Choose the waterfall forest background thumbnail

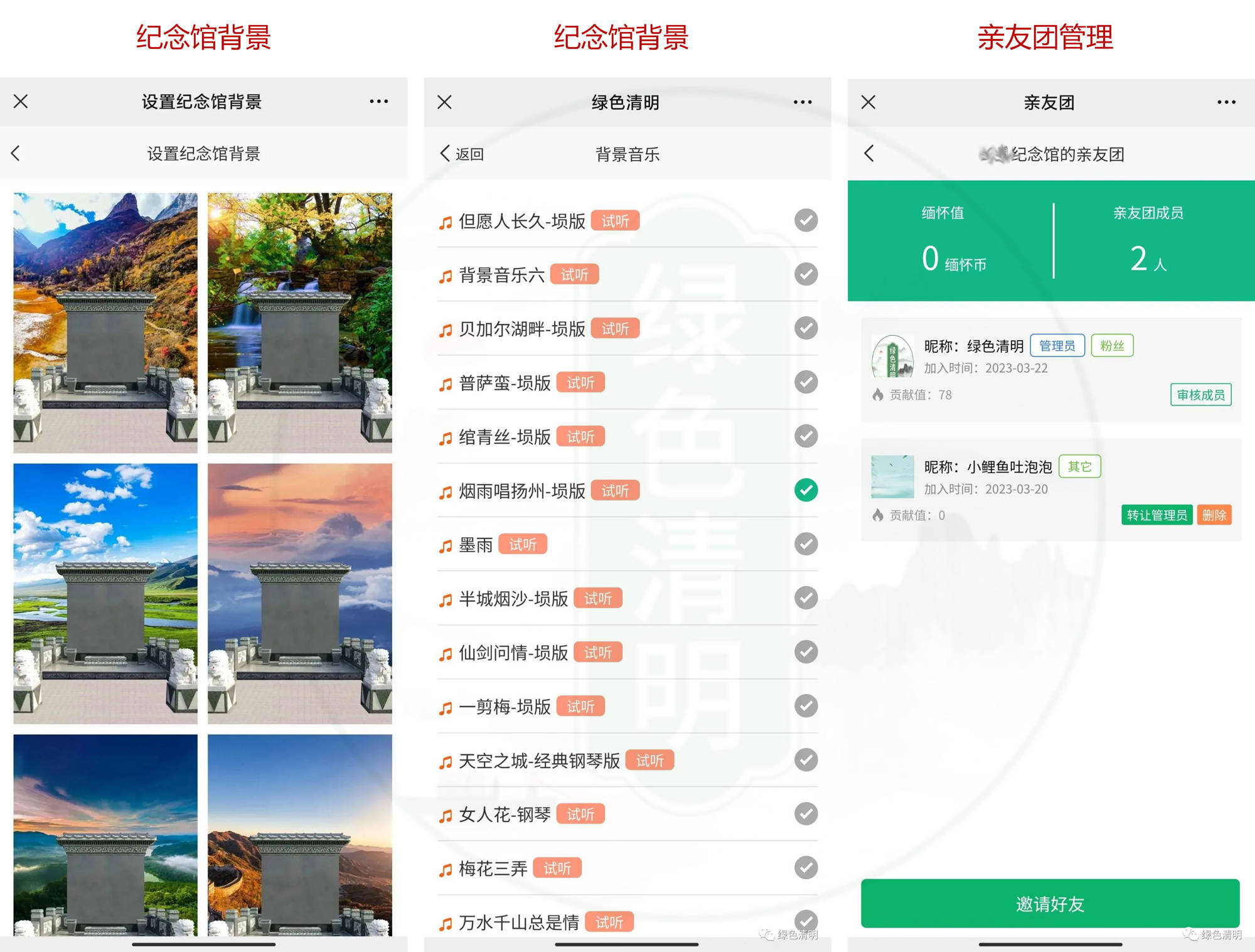point(300,323)
